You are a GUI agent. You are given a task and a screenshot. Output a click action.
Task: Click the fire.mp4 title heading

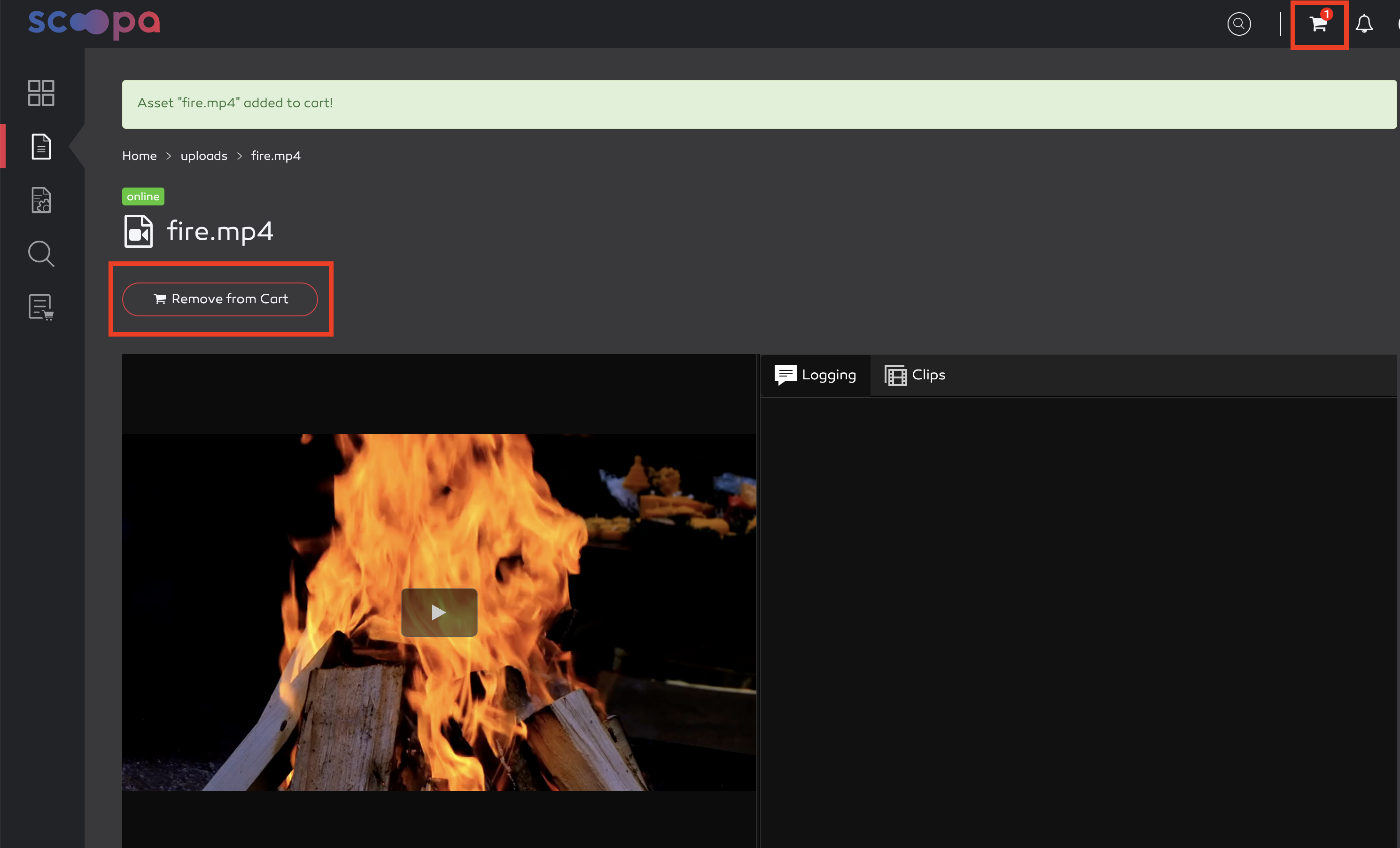click(x=220, y=231)
